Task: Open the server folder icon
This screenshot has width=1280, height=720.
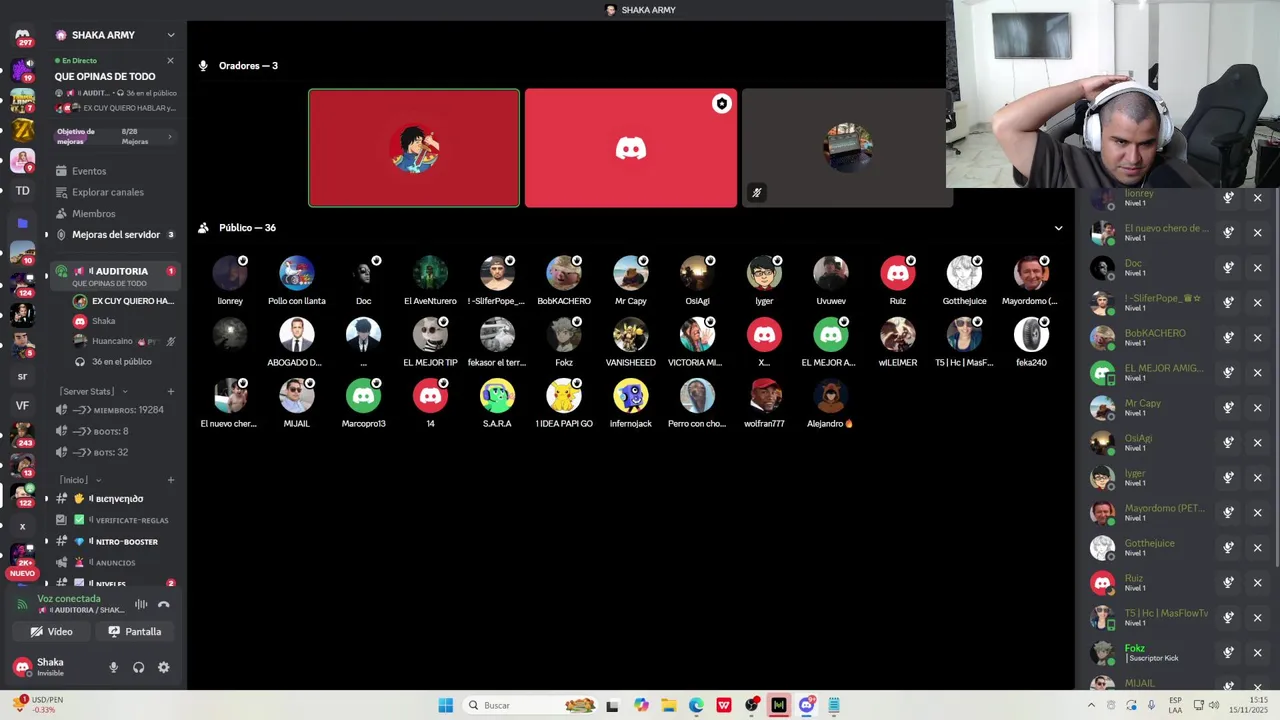Action: 22,222
